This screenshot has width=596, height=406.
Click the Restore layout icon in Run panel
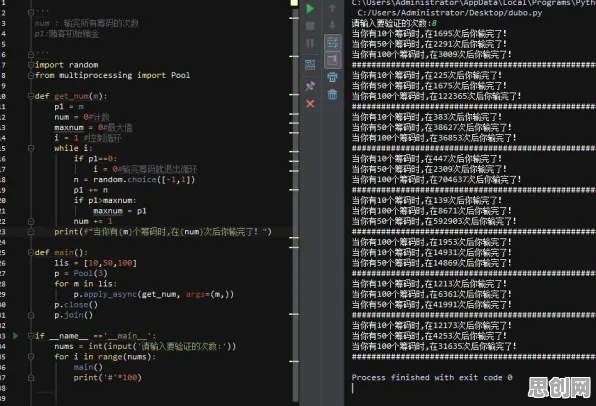(310, 64)
